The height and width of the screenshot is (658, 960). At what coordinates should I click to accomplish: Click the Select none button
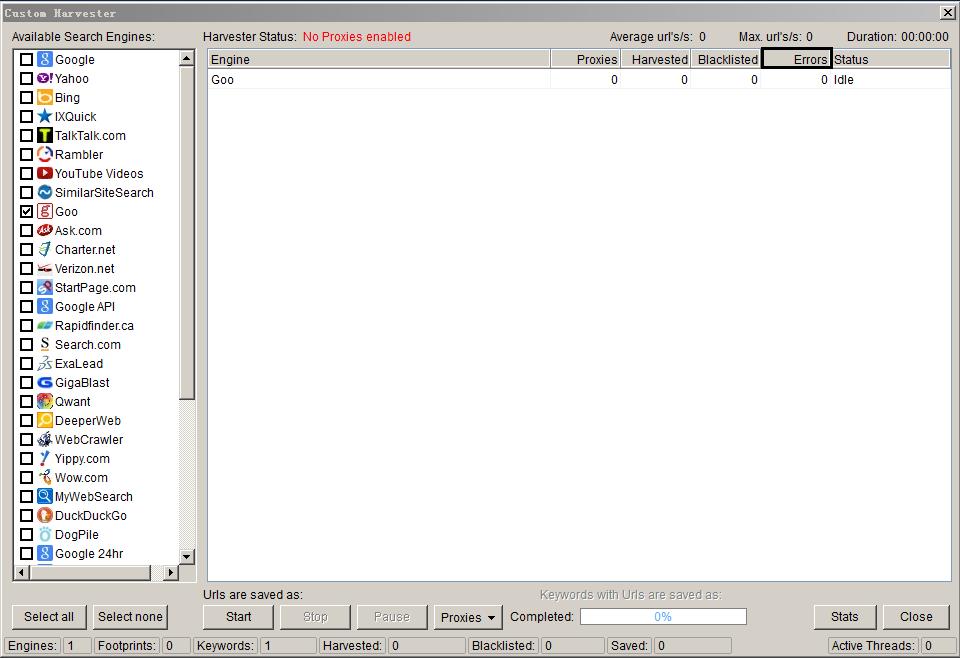(130, 616)
